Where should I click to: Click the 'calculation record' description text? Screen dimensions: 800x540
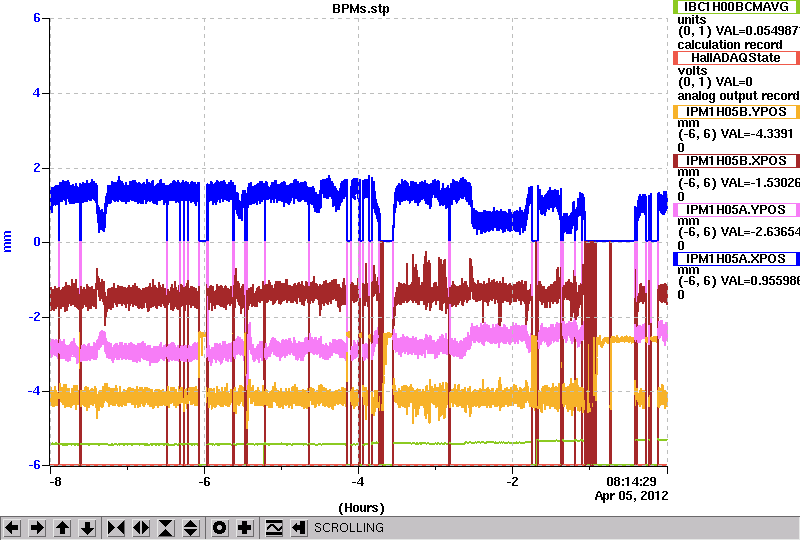point(730,45)
